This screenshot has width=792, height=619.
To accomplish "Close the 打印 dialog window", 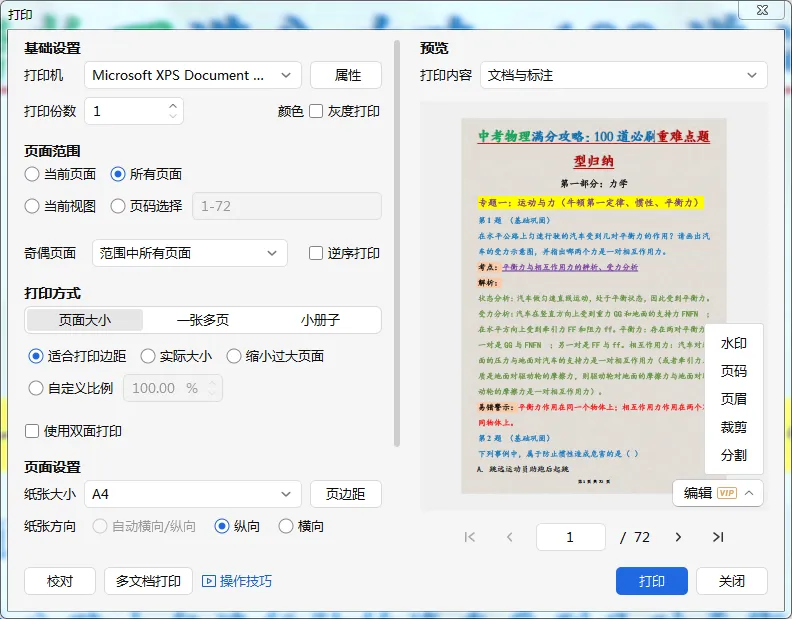I will pos(762,10).
